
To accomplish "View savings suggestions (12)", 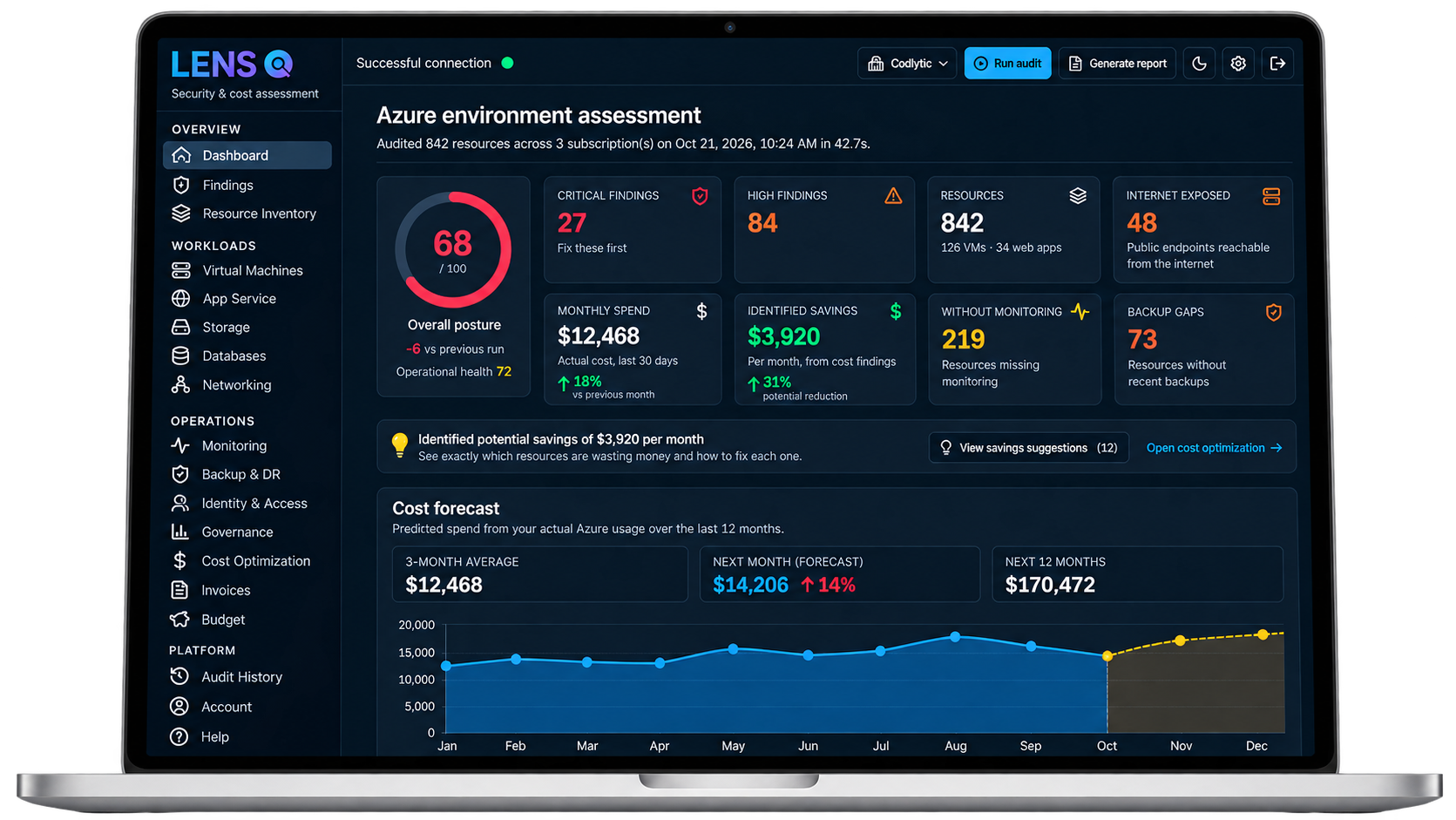I will click(x=1028, y=448).
